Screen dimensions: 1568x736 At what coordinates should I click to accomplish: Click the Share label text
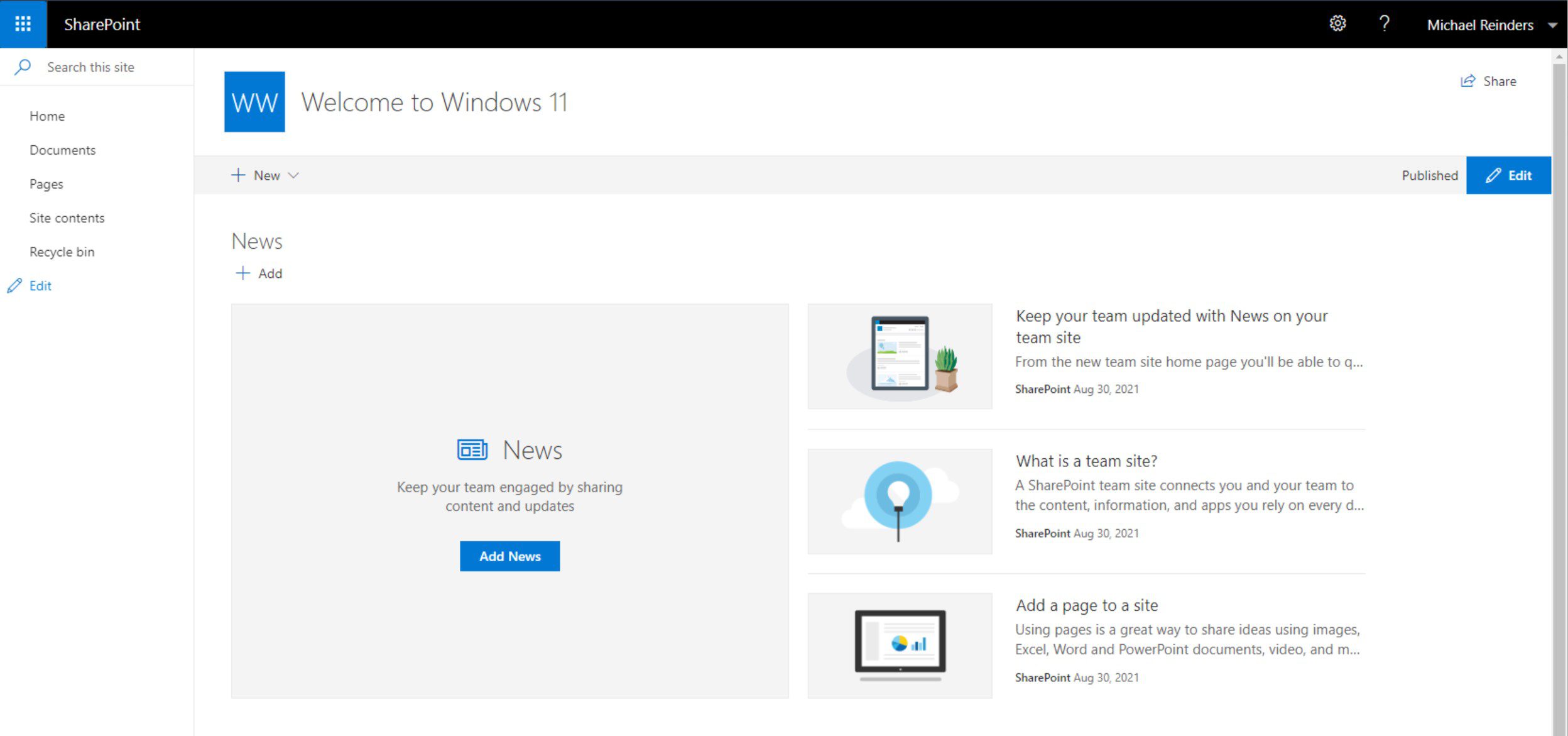tap(1500, 81)
